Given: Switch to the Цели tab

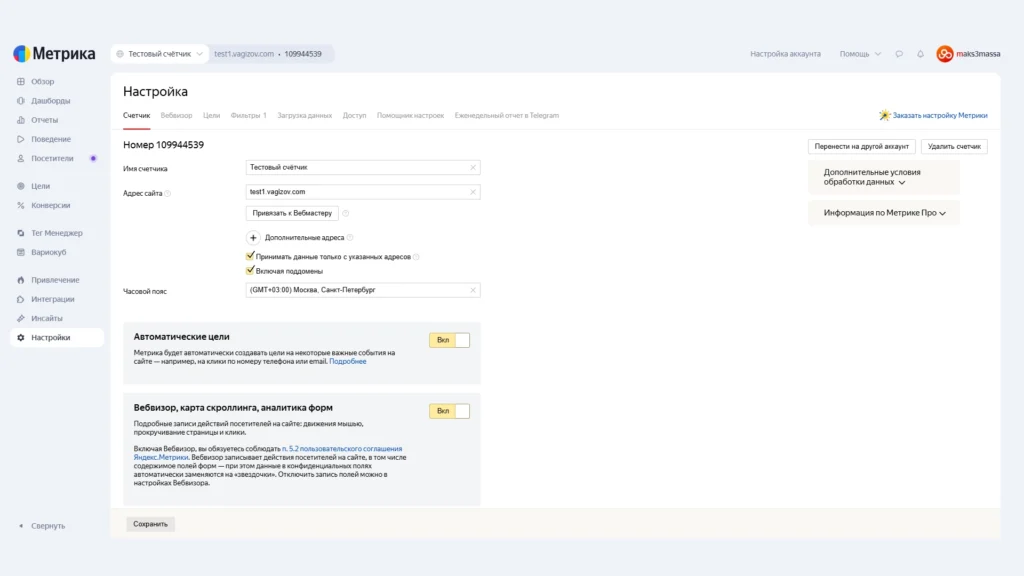Looking at the screenshot, I should click(211, 116).
